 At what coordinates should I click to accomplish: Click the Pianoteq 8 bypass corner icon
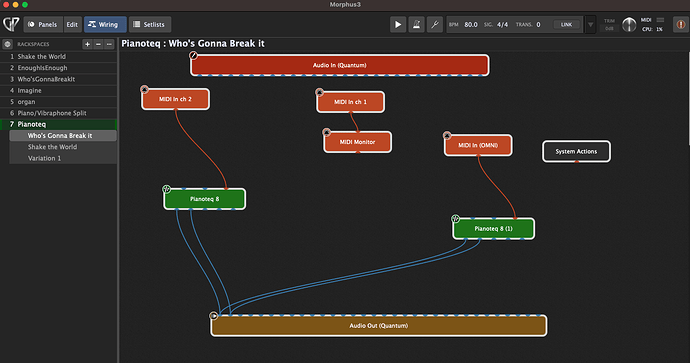(x=166, y=189)
